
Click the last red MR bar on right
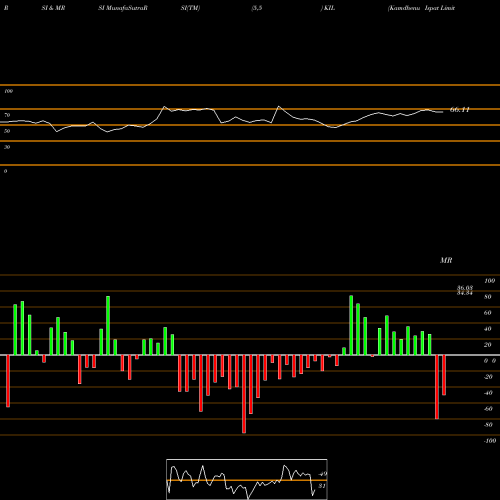click(444, 375)
